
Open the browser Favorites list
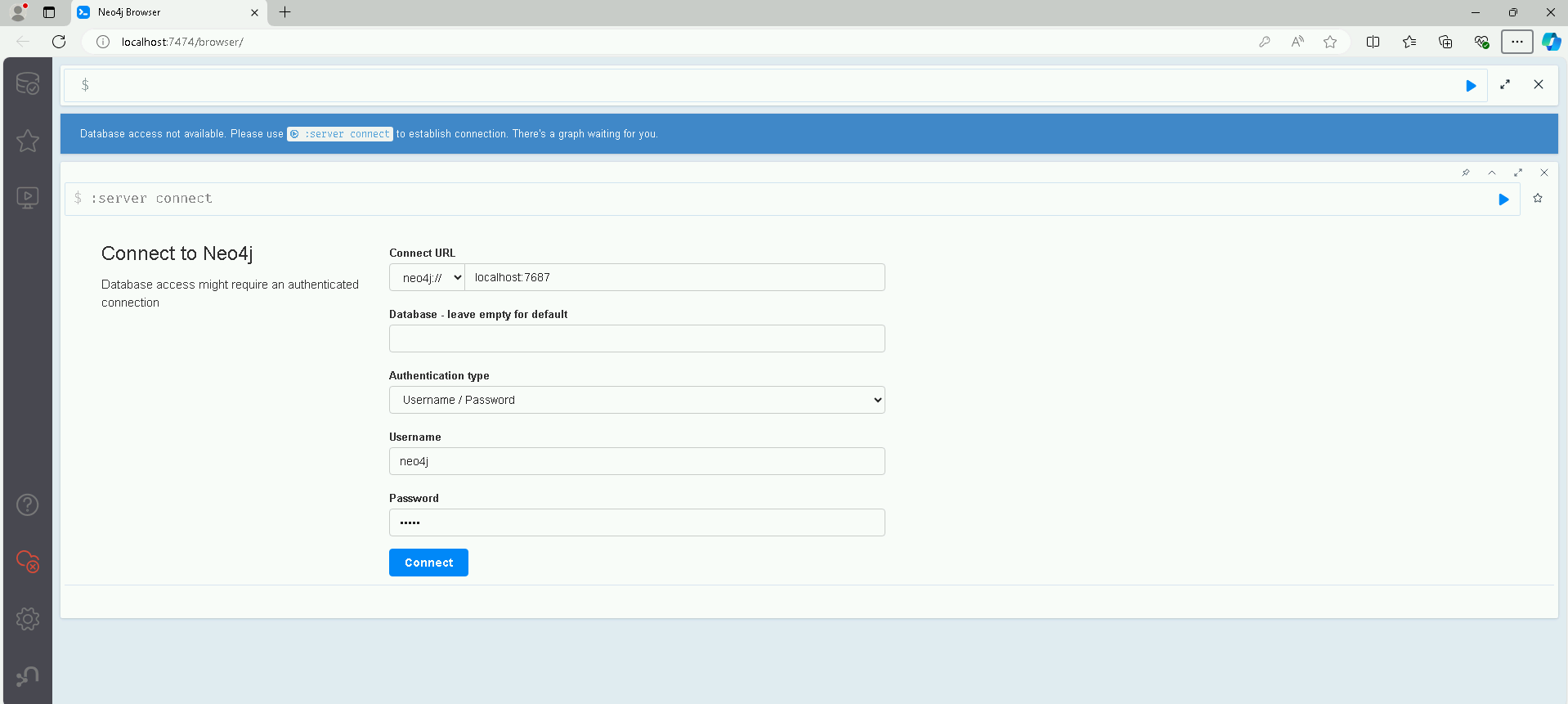[x=1409, y=42]
